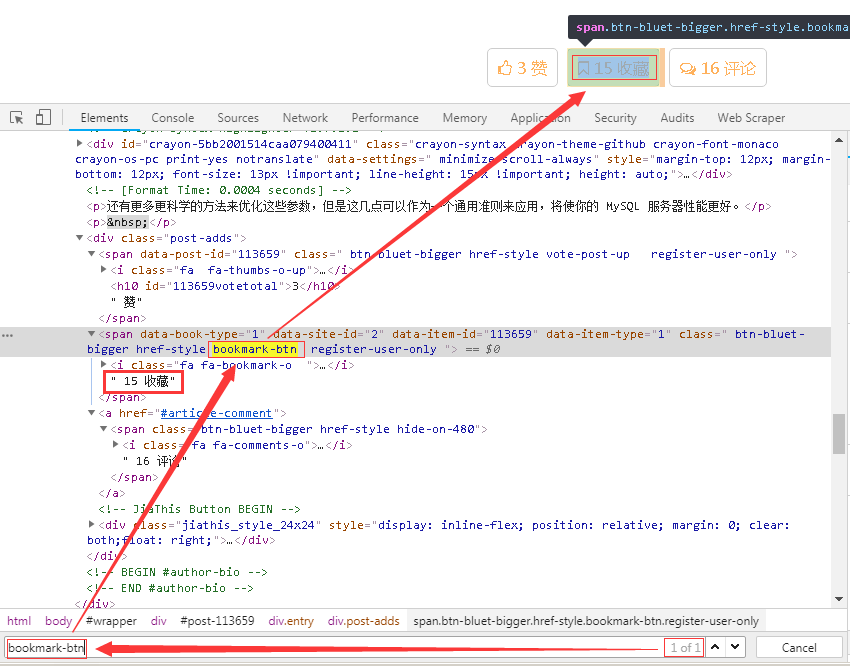Select the " 15 收藏" text node

coord(143,382)
